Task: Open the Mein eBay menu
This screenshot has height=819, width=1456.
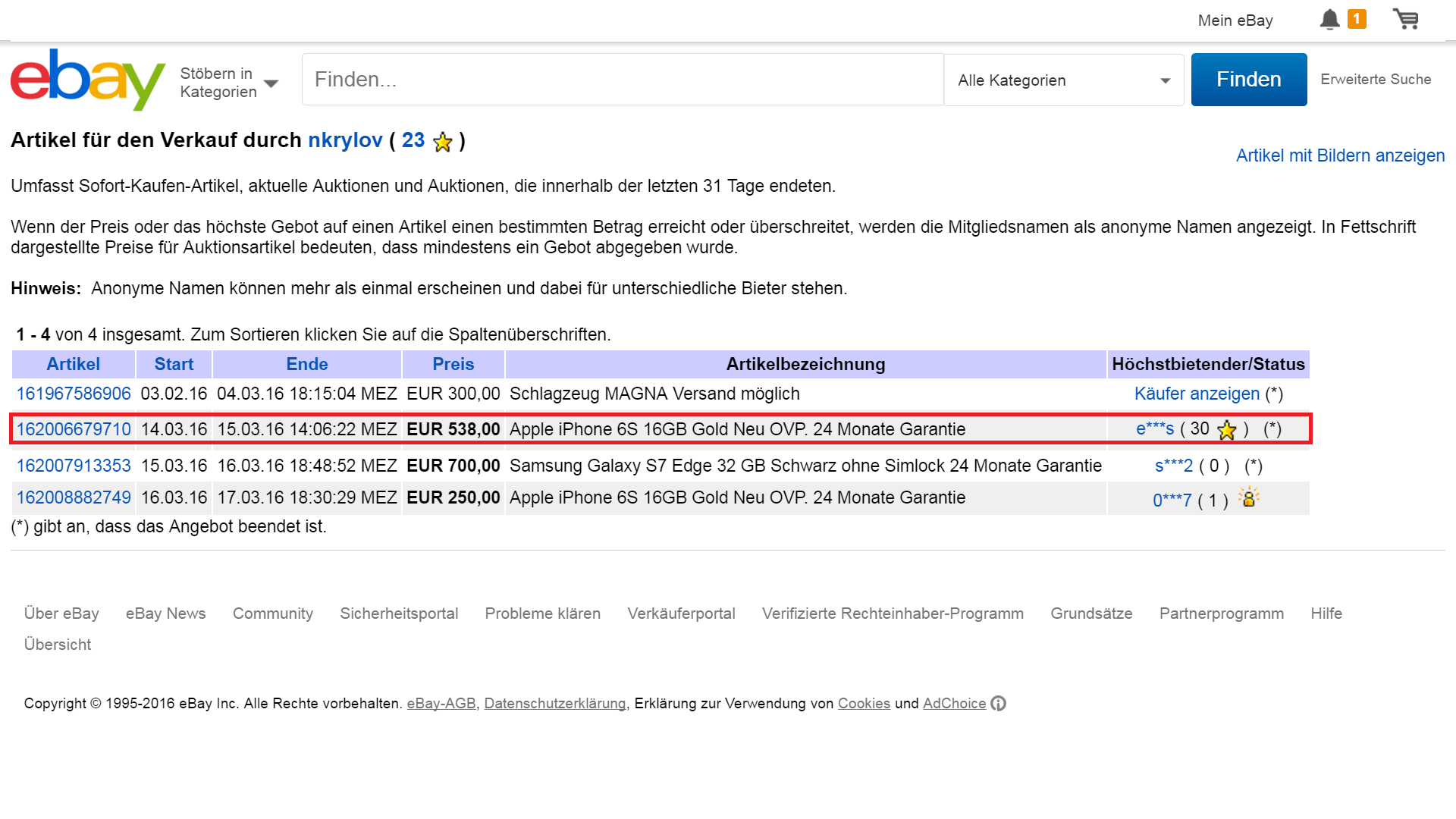Action: pos(1235,20)
